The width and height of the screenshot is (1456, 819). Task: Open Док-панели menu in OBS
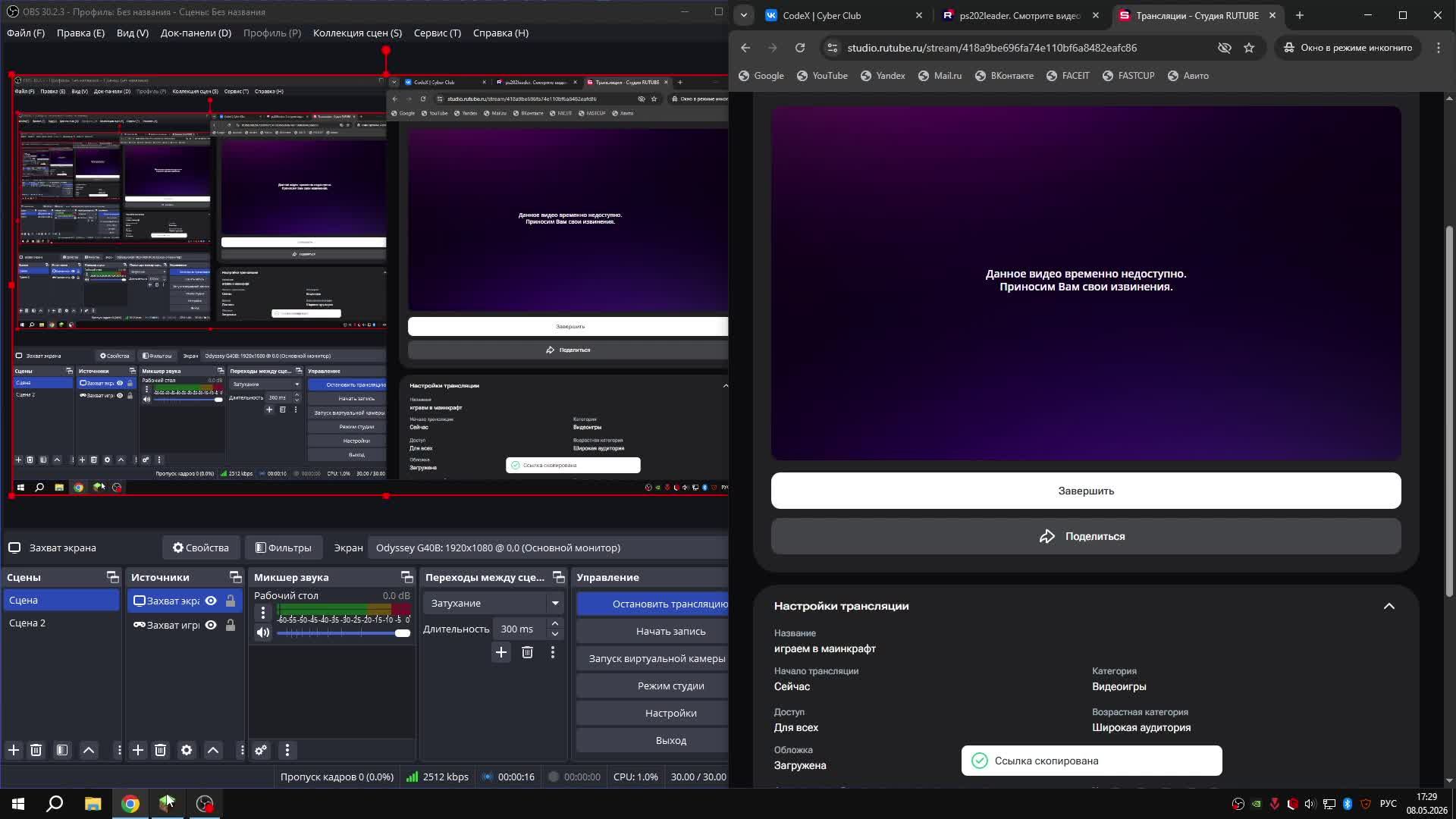point(196,33)
